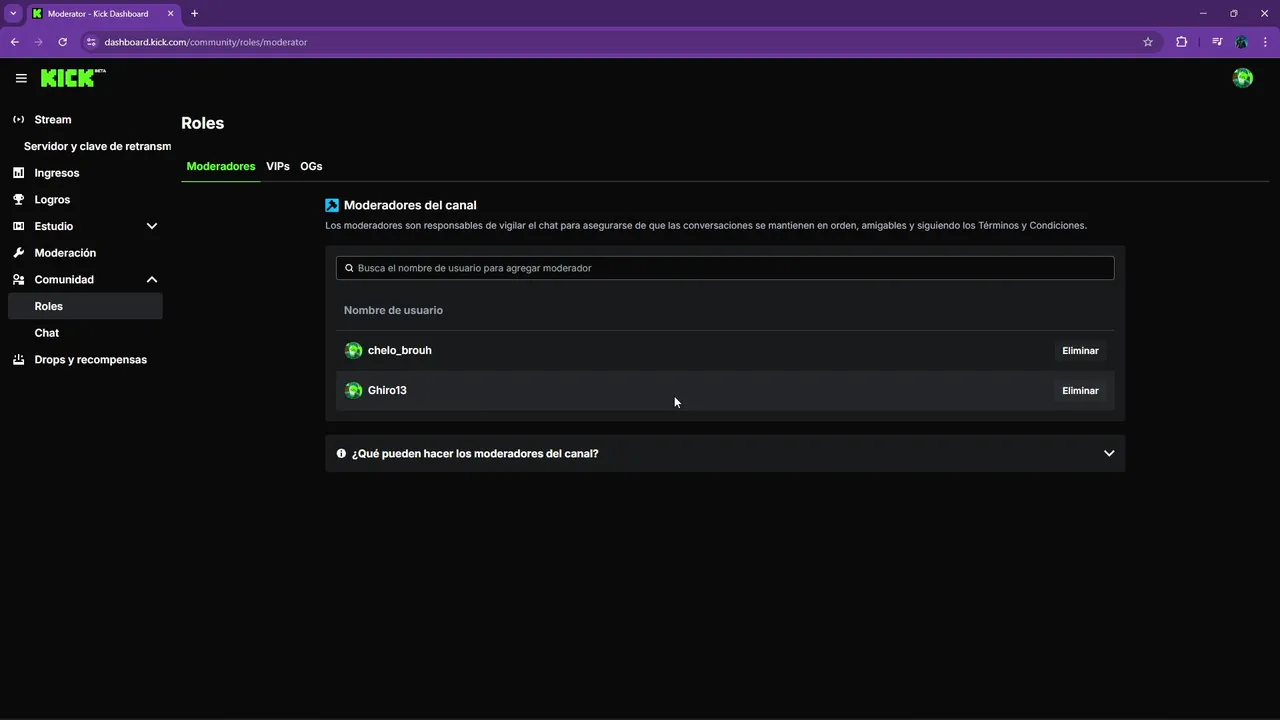Click Ghiro13's avatar icon
The image size is (1280, 720).
(353, 391)
